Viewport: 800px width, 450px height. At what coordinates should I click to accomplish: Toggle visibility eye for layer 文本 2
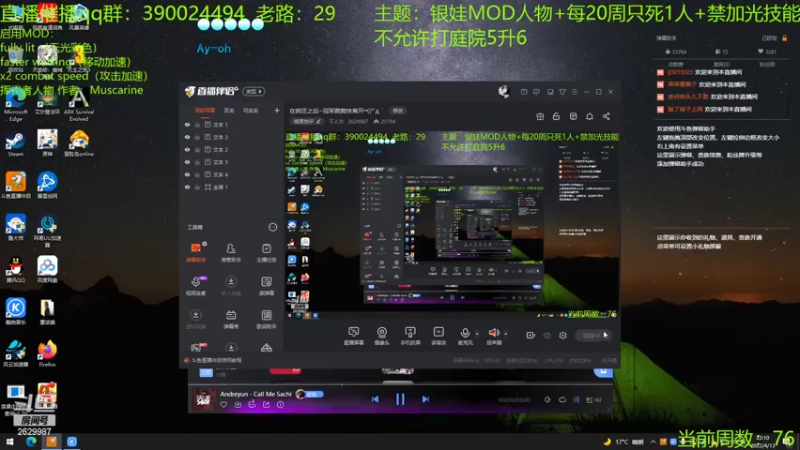pos(187,149)
